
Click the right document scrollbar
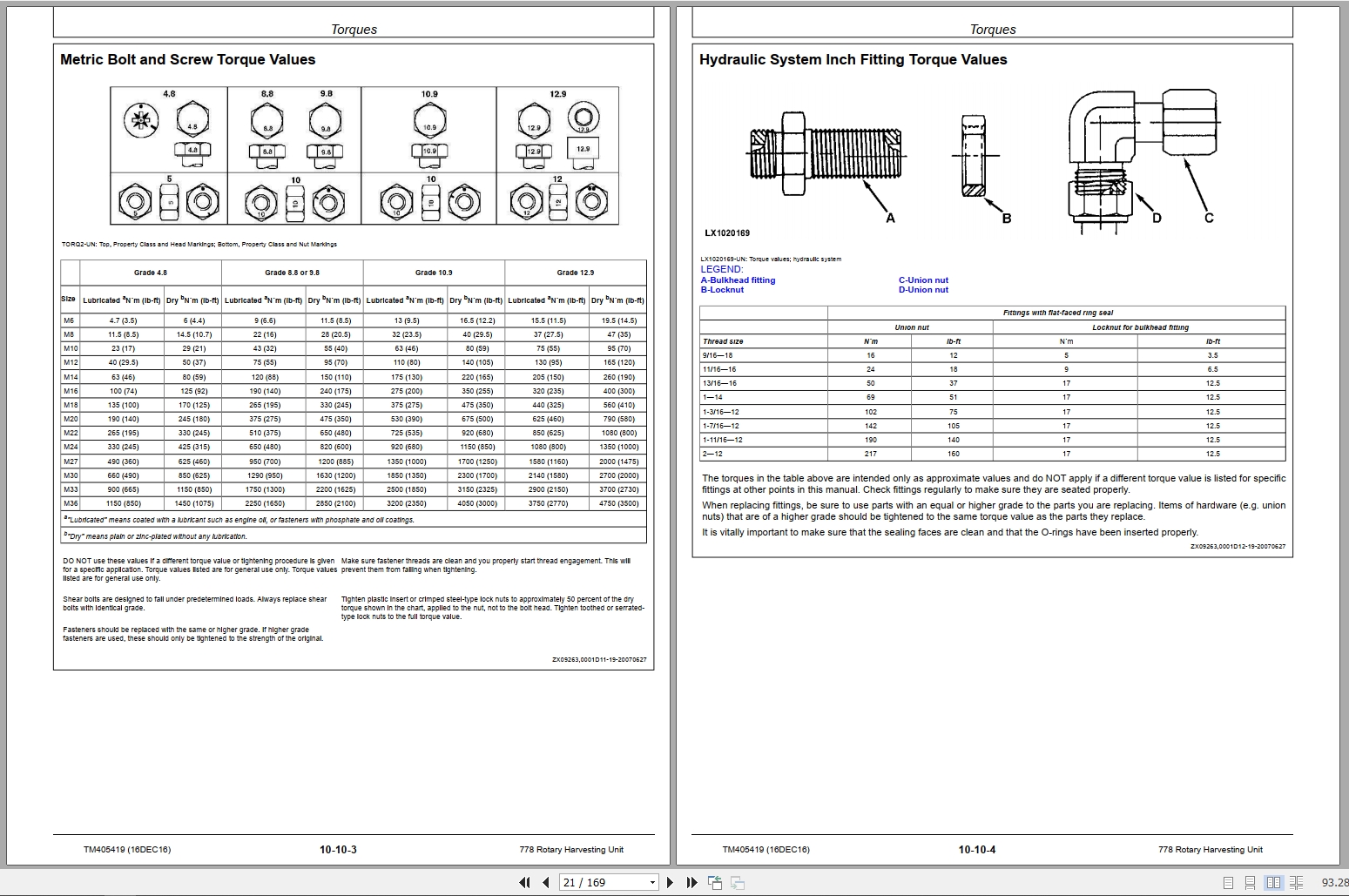(1344, 435)
